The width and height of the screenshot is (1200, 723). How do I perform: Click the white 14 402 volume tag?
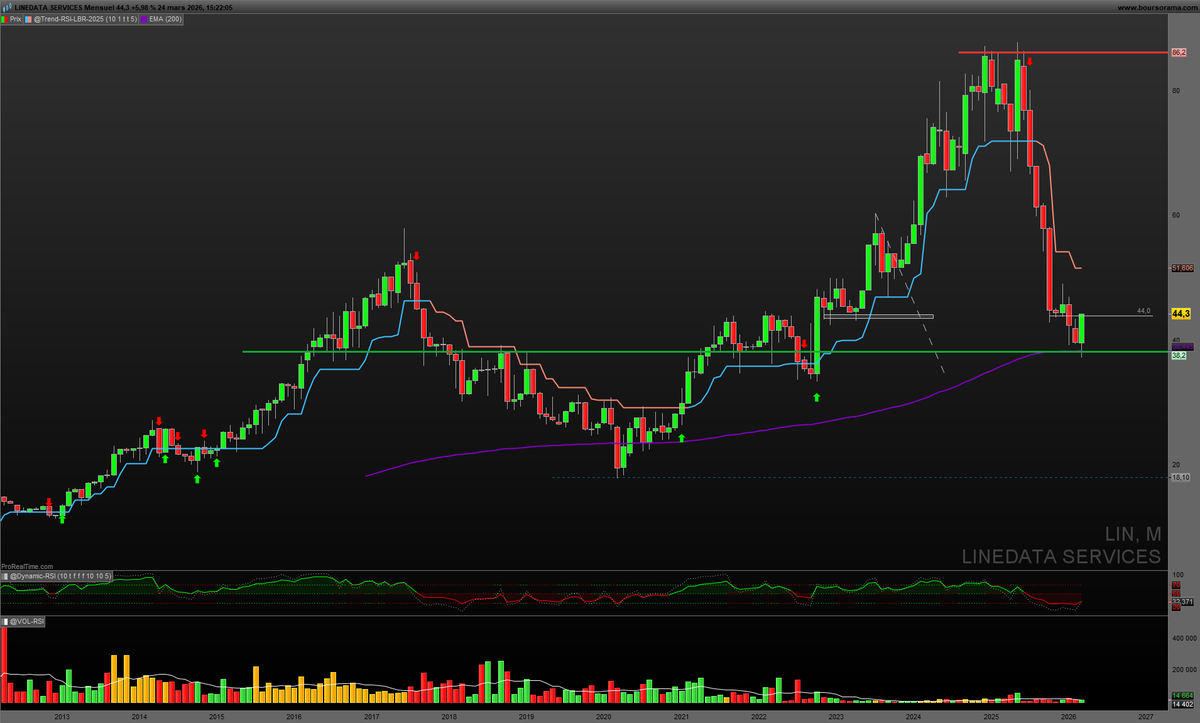pos(1183,705)
